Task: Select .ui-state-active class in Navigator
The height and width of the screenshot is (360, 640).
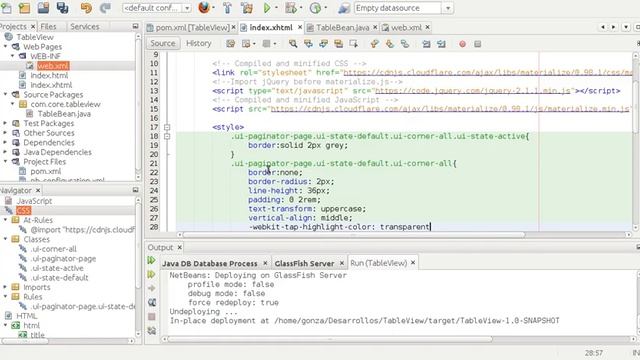Action: (x=57, y=268)
